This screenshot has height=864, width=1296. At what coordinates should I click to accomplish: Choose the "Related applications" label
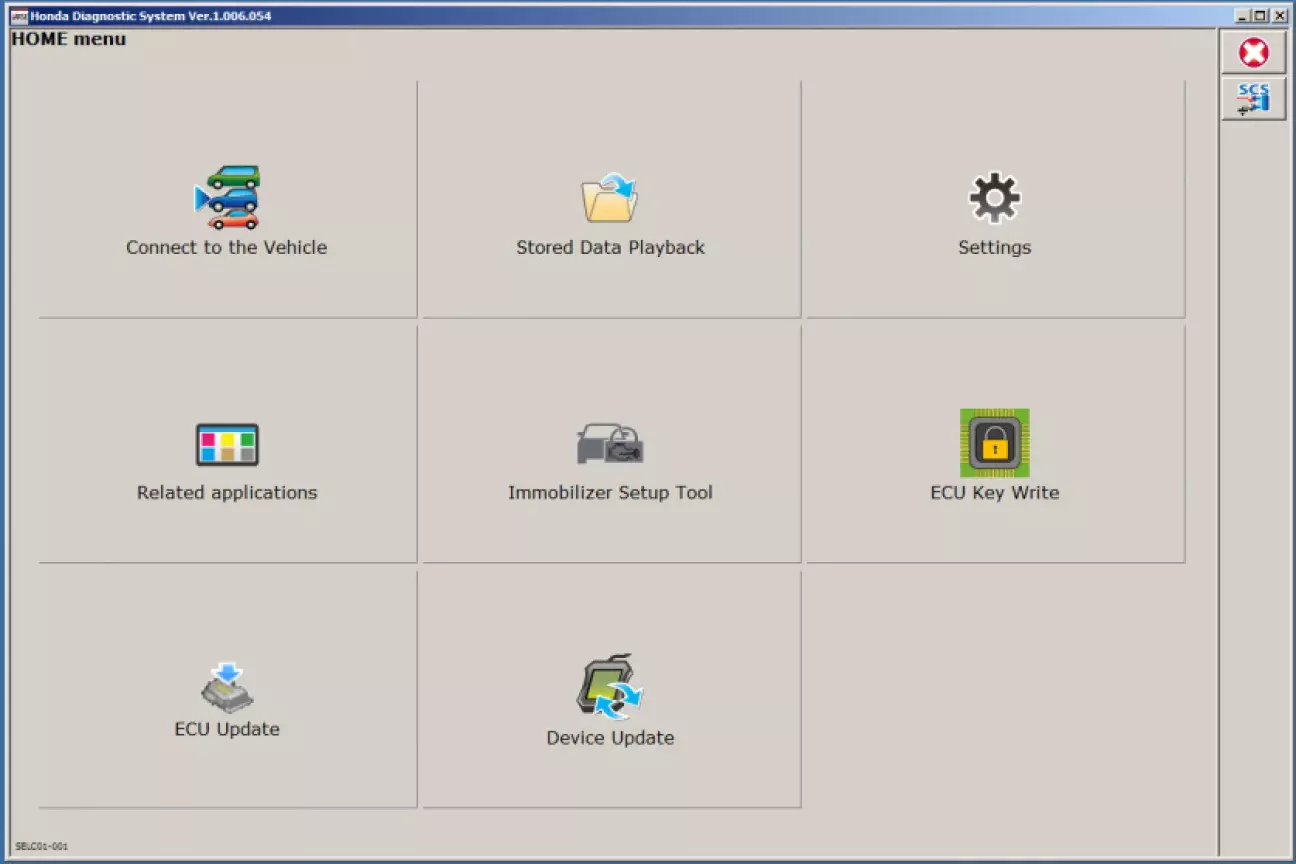227,492
